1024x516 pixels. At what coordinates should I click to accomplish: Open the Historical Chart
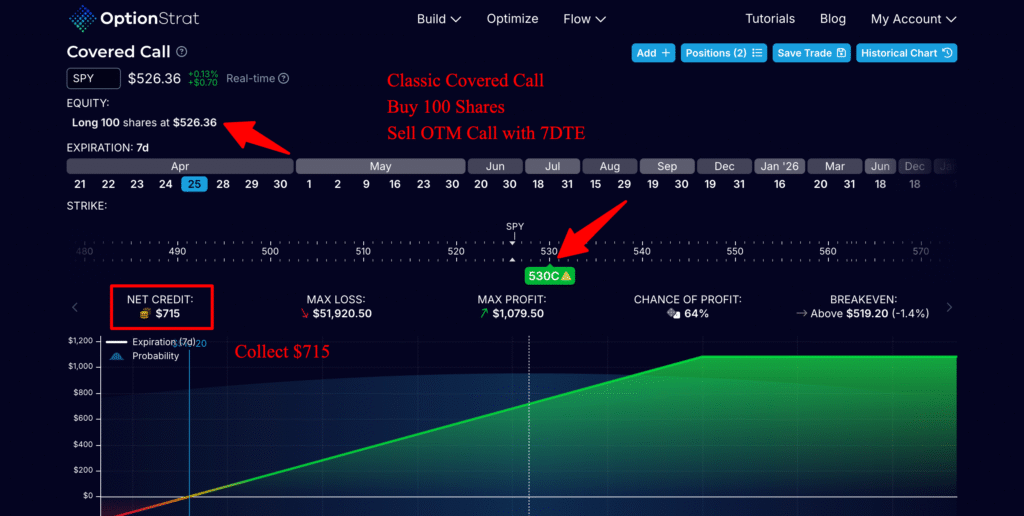906,53
